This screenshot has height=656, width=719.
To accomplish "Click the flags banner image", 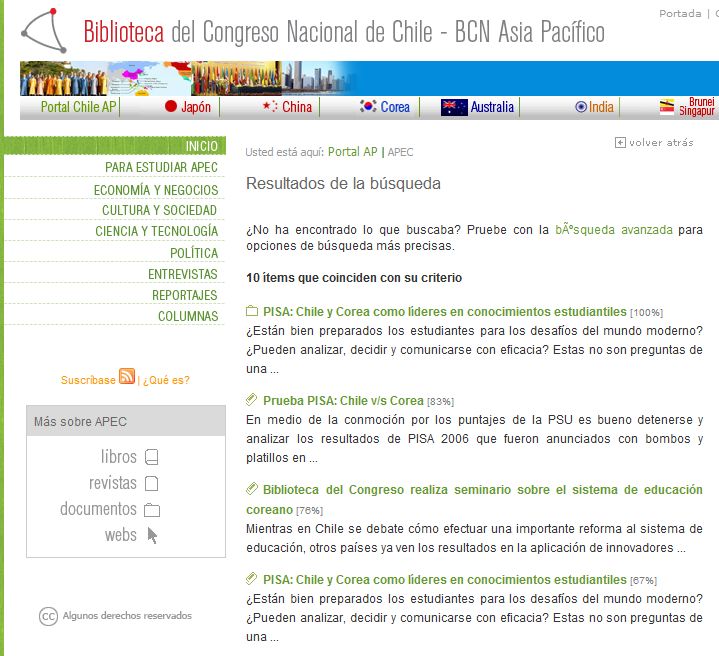I will 237,78.
